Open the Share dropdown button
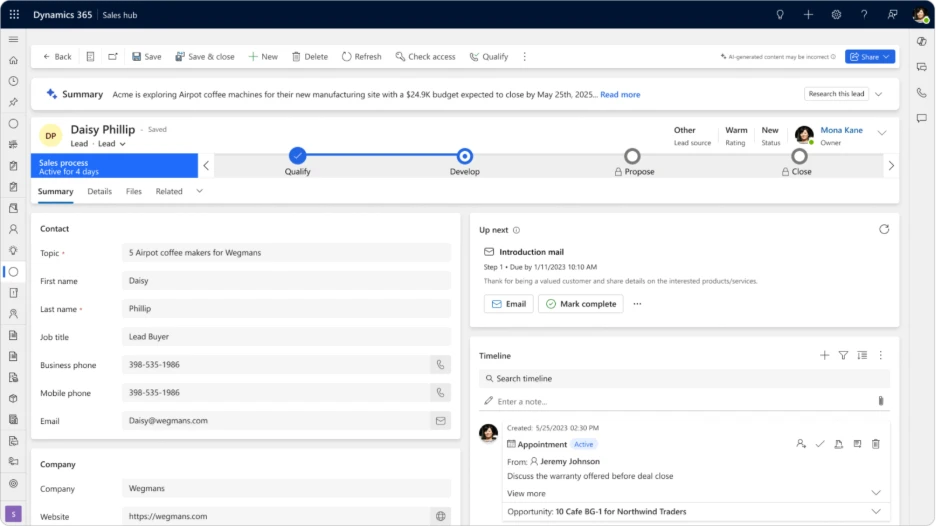936x526 pixels. tap(869, 57)
